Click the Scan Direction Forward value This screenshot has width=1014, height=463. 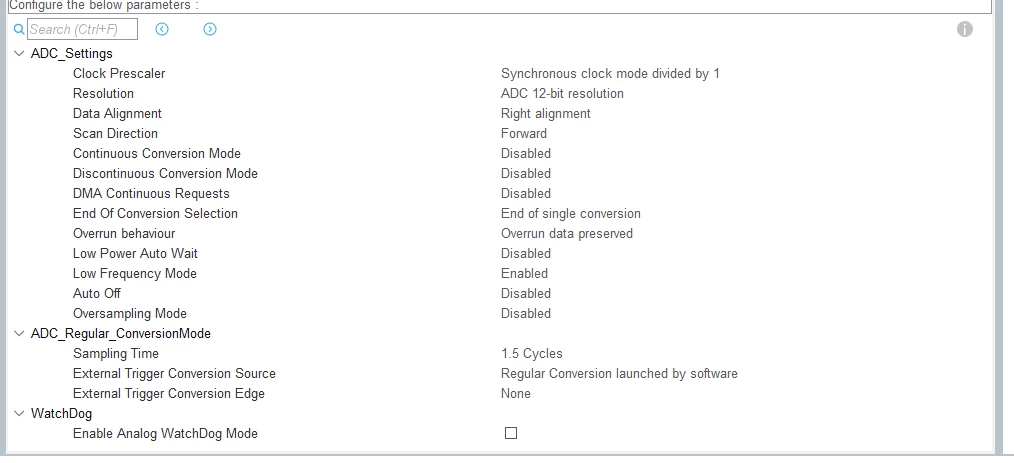coord(523,134)
